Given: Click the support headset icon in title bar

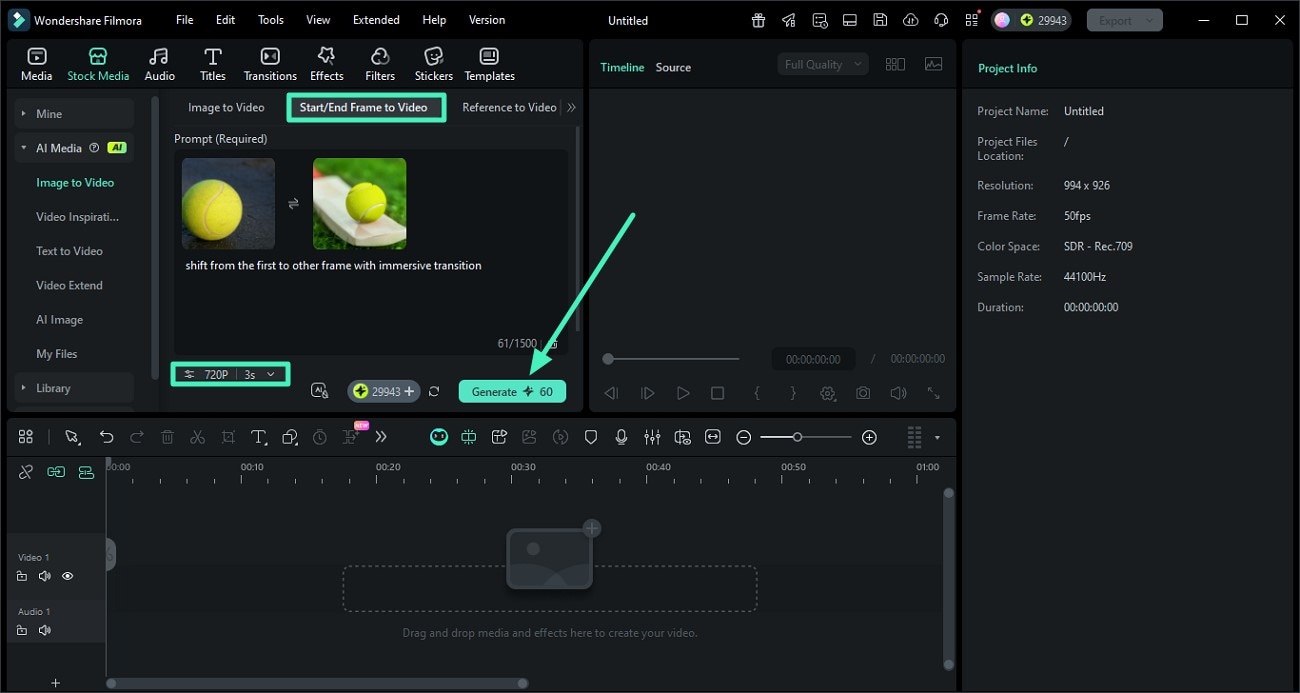Looking at the screenshot, I should coord(941,20).
